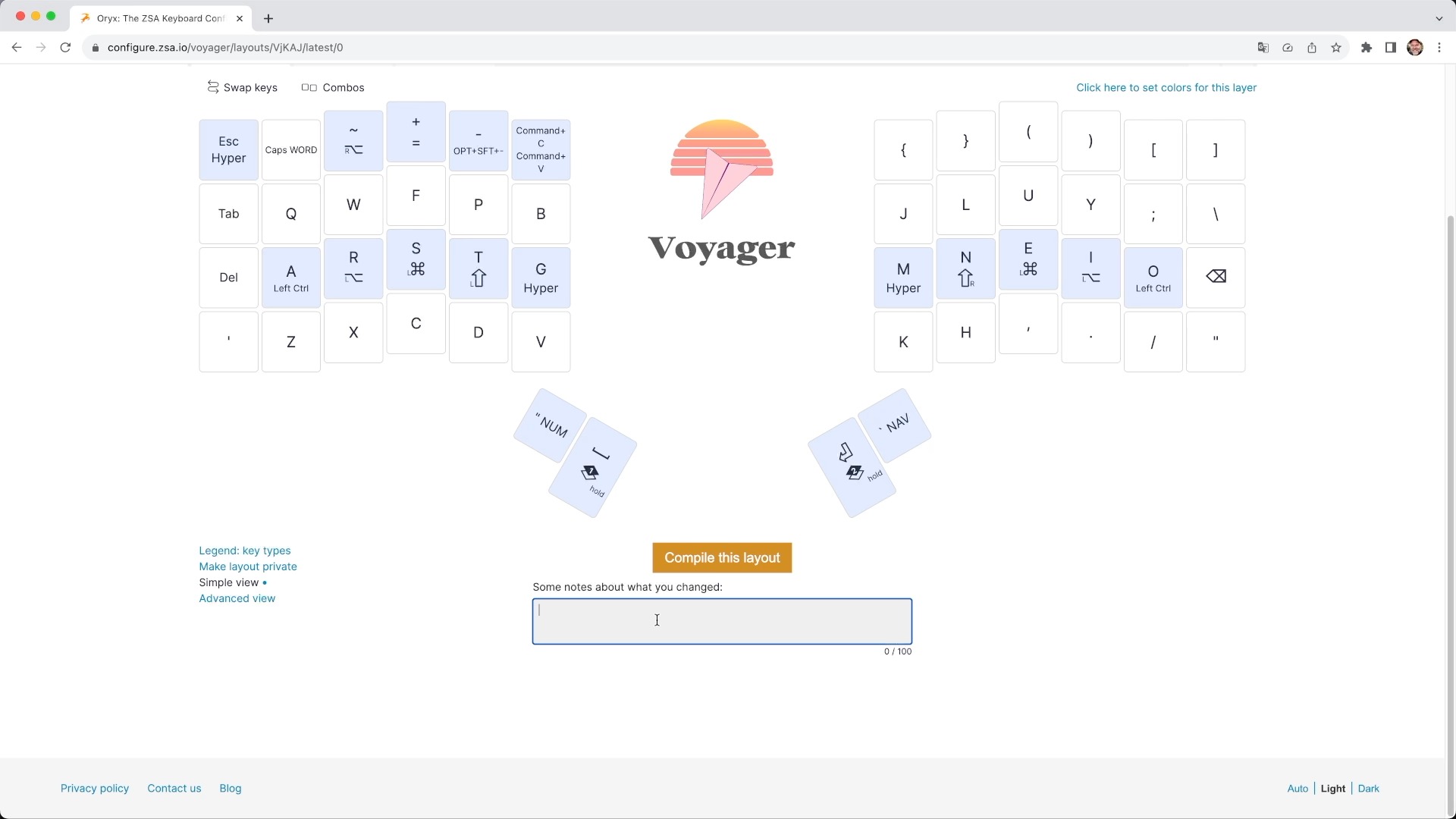The height and width of the screenshot is (819, 1456).
Task: Select the E Command key
Action: point(1028,259)
